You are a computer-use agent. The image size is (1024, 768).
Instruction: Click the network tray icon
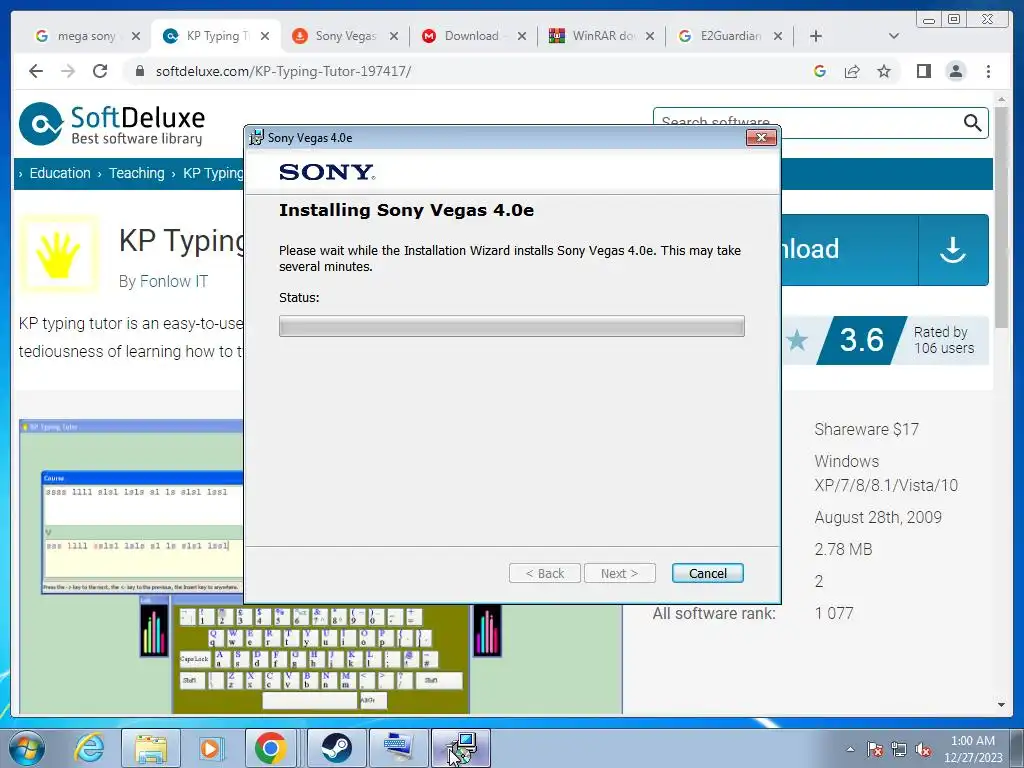pos(899,749)
